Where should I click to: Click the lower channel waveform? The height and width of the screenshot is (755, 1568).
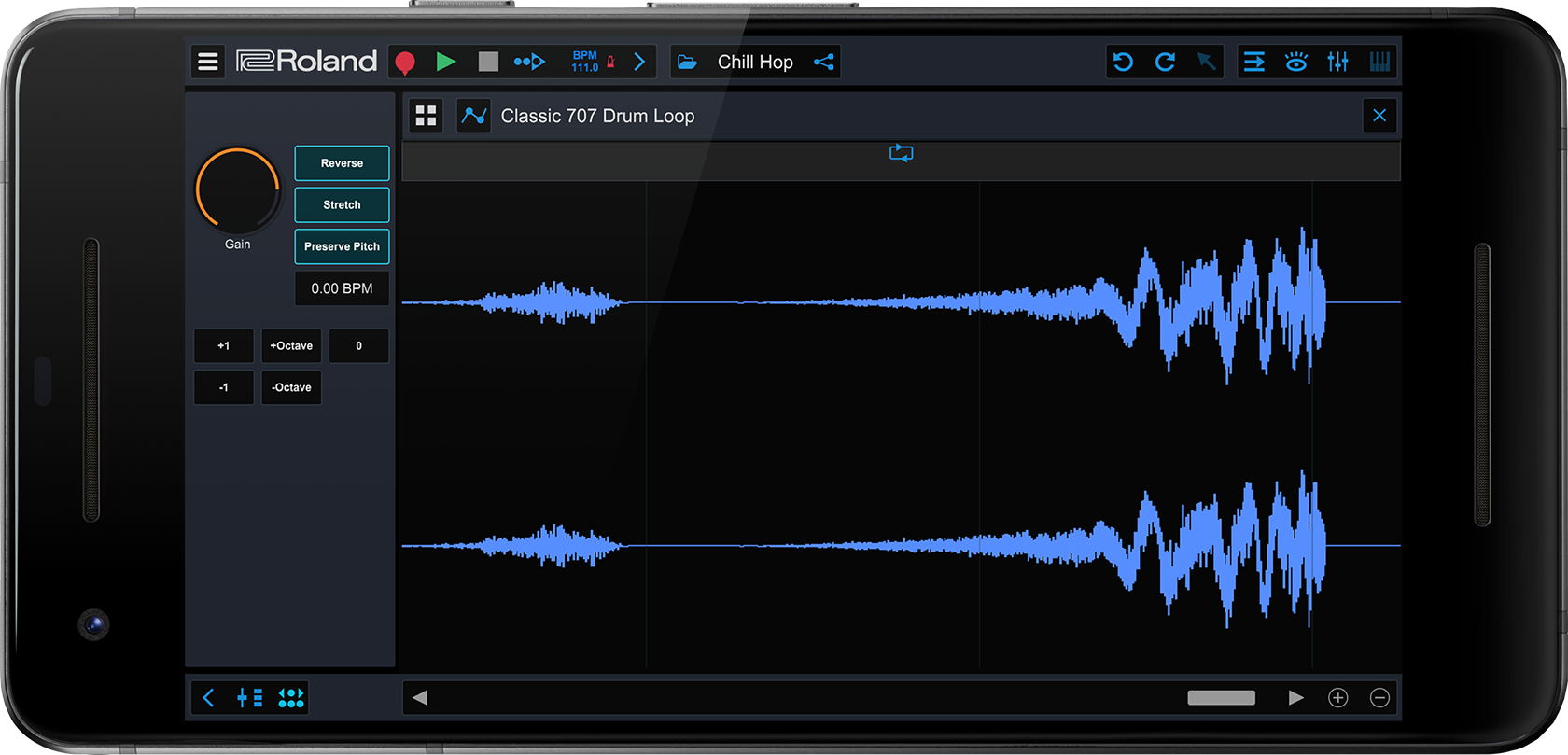click(x=902, y=547)
